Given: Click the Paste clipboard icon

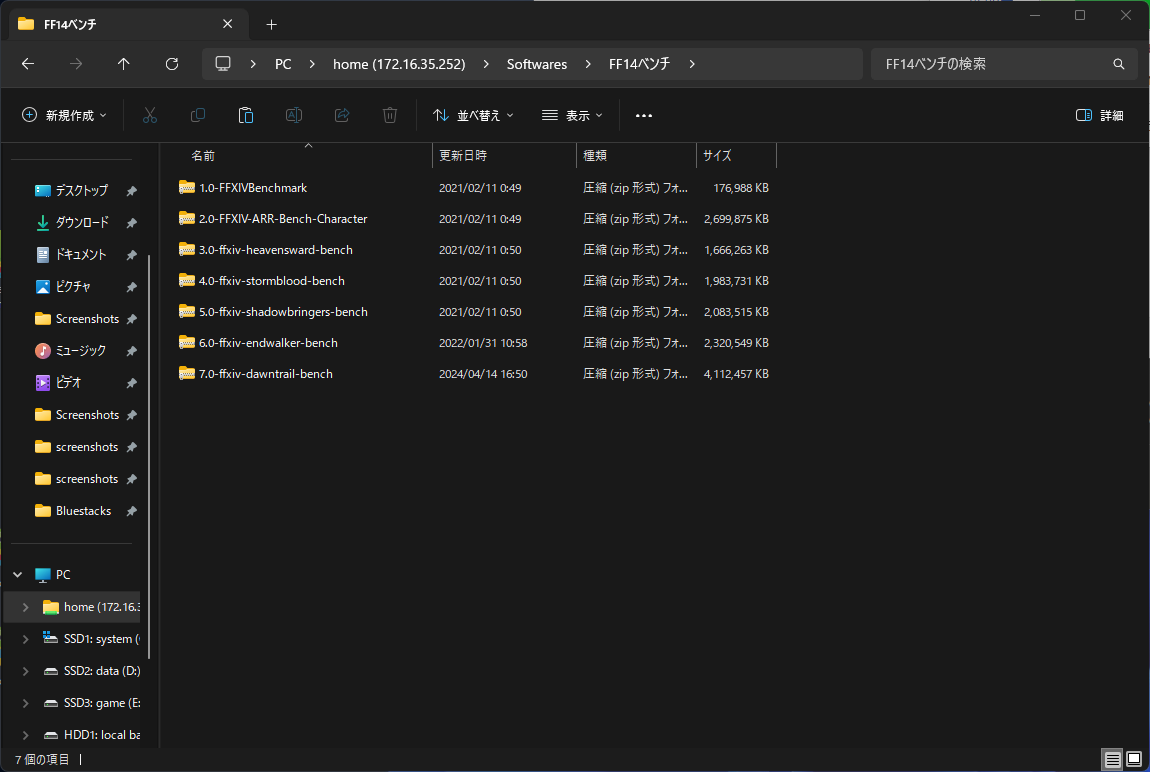Looking at the screenshot, I should pyautogui.click(x=246, y=116).
